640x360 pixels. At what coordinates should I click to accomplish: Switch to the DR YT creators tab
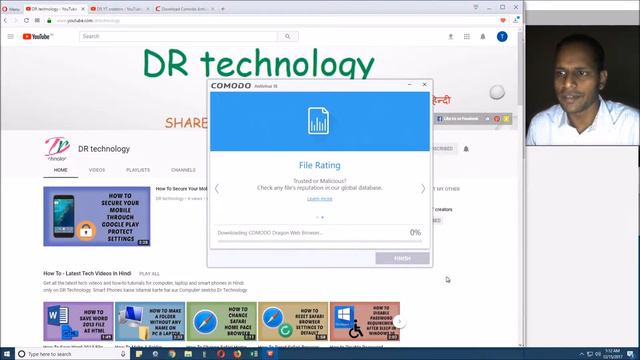pyautogui.click(x=120, y=9)
